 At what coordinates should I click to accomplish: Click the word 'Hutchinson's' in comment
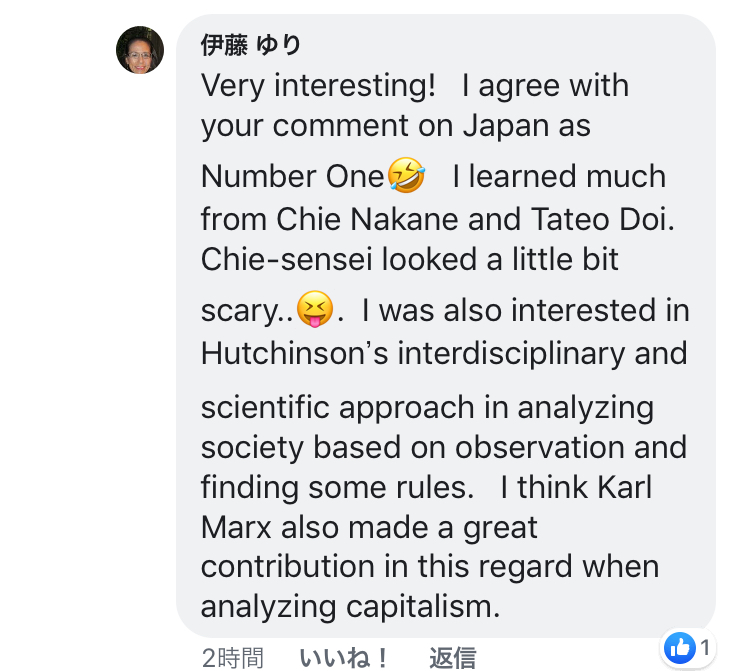pyautogui.click(x=294, y=353)
